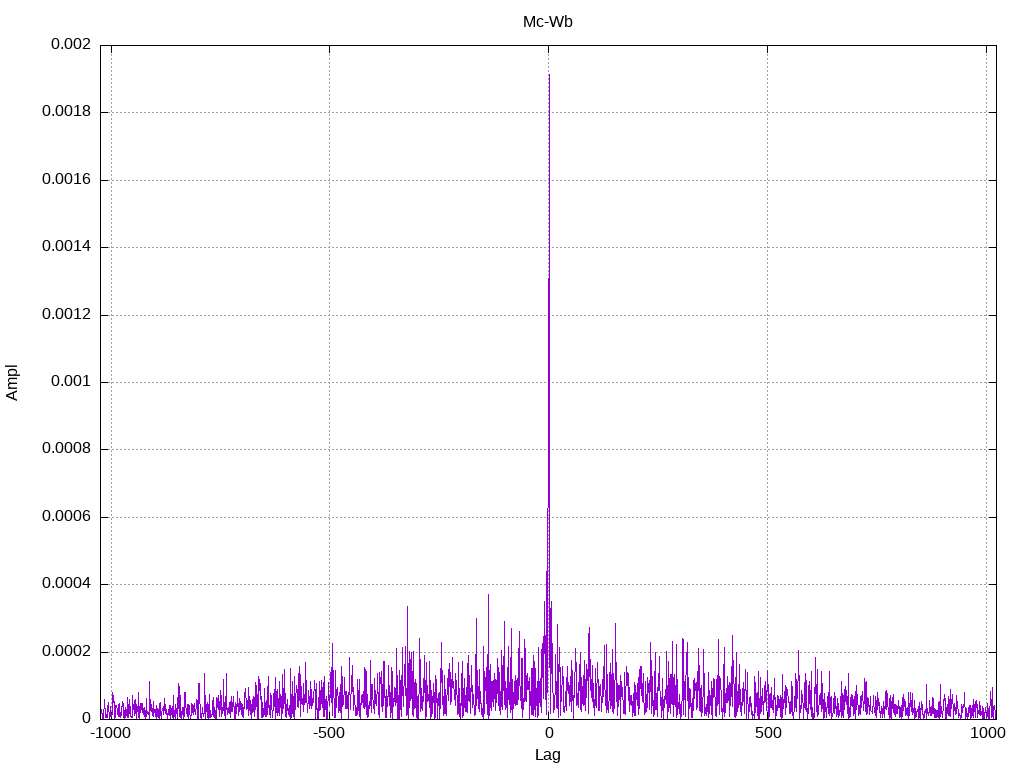Click the 500 x-axis tick label
Image resolution: width=1024 pixels, height=768 pixels.
pyautogui.click(x=767, y=733)
